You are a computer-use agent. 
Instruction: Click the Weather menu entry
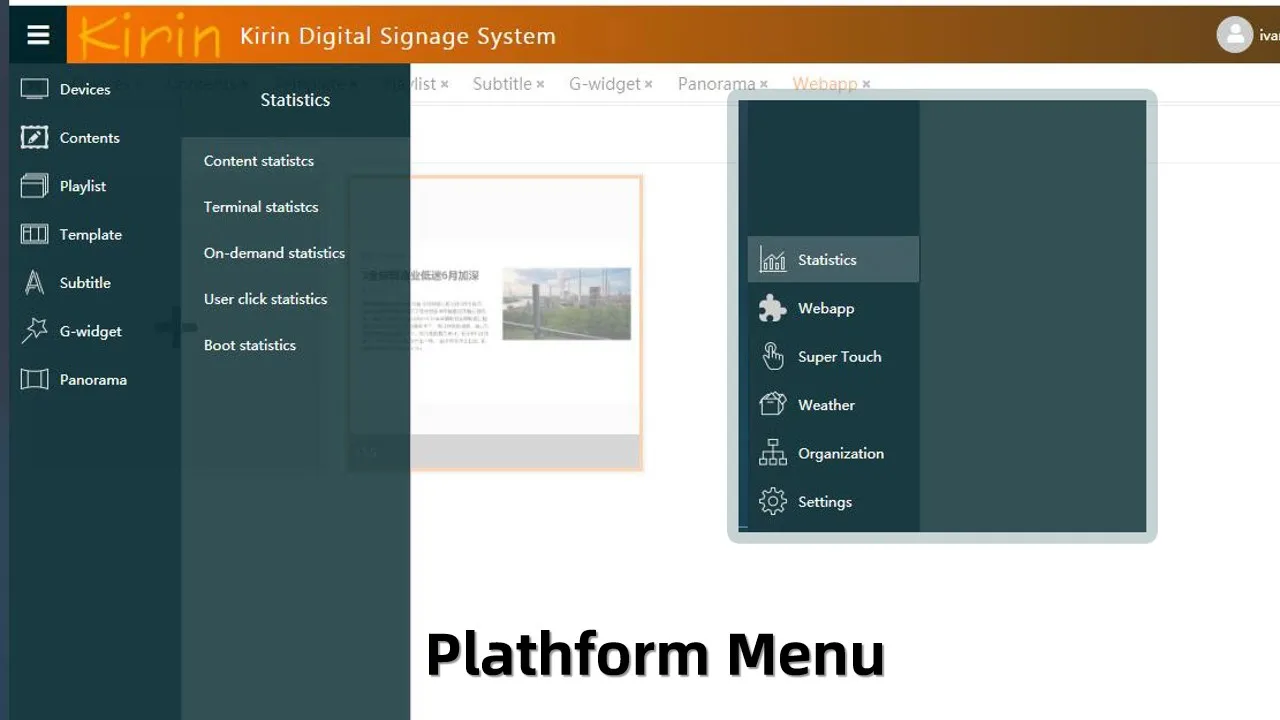click(826, 405)
